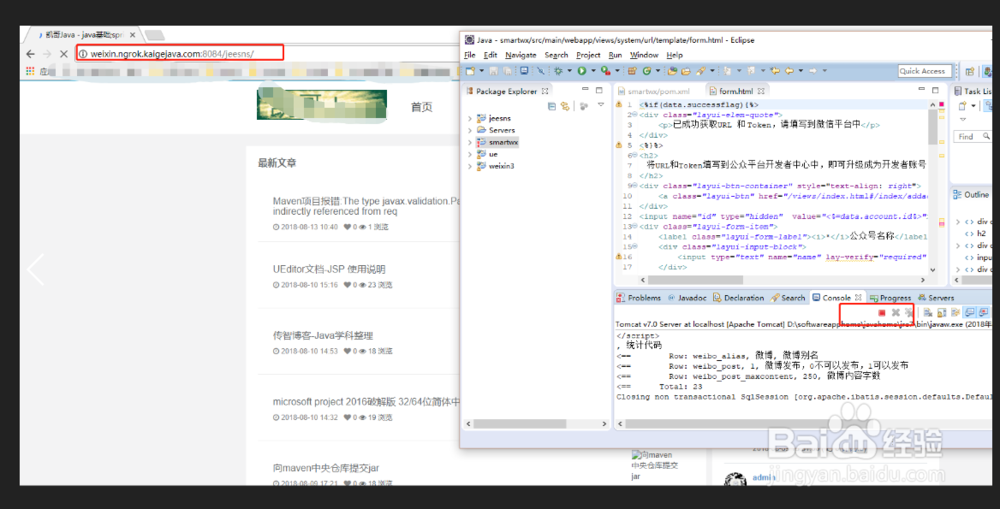Open the Project menu
The width and height of the screenshot is (1000, 509).
(x=588, y=55)
